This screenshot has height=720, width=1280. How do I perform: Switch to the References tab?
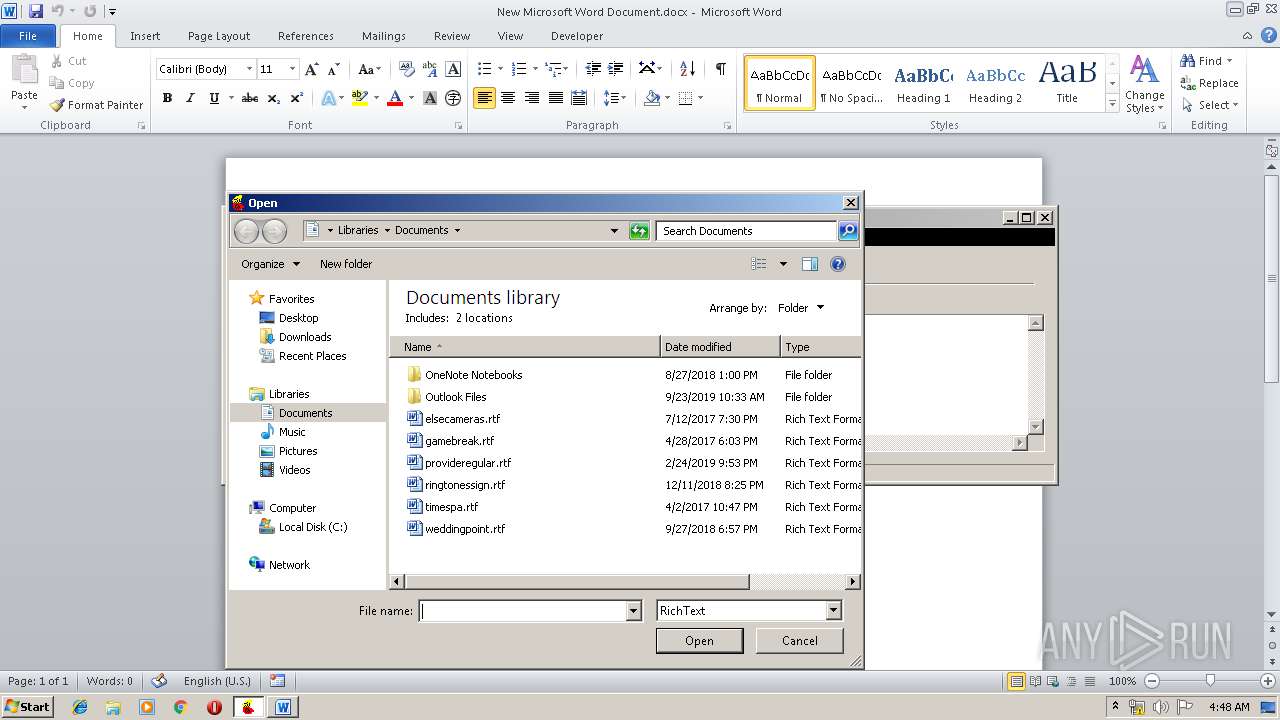(x=306, y=36)
